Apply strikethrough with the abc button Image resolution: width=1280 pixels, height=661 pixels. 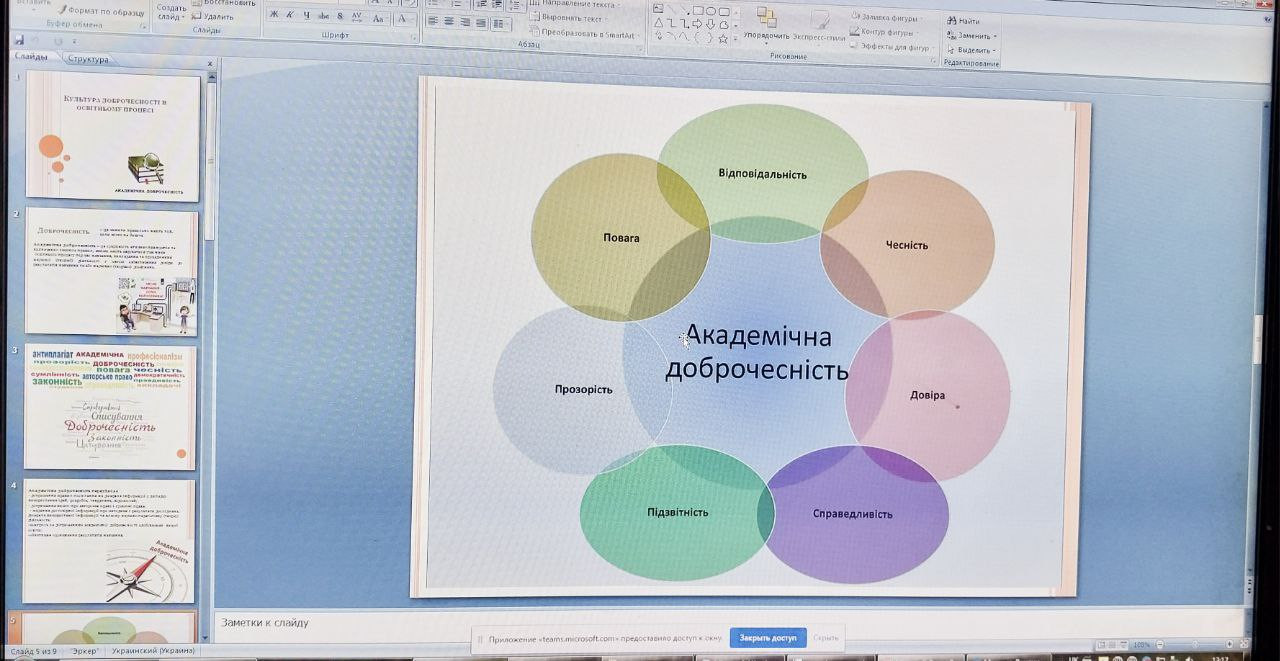point(323,16)
